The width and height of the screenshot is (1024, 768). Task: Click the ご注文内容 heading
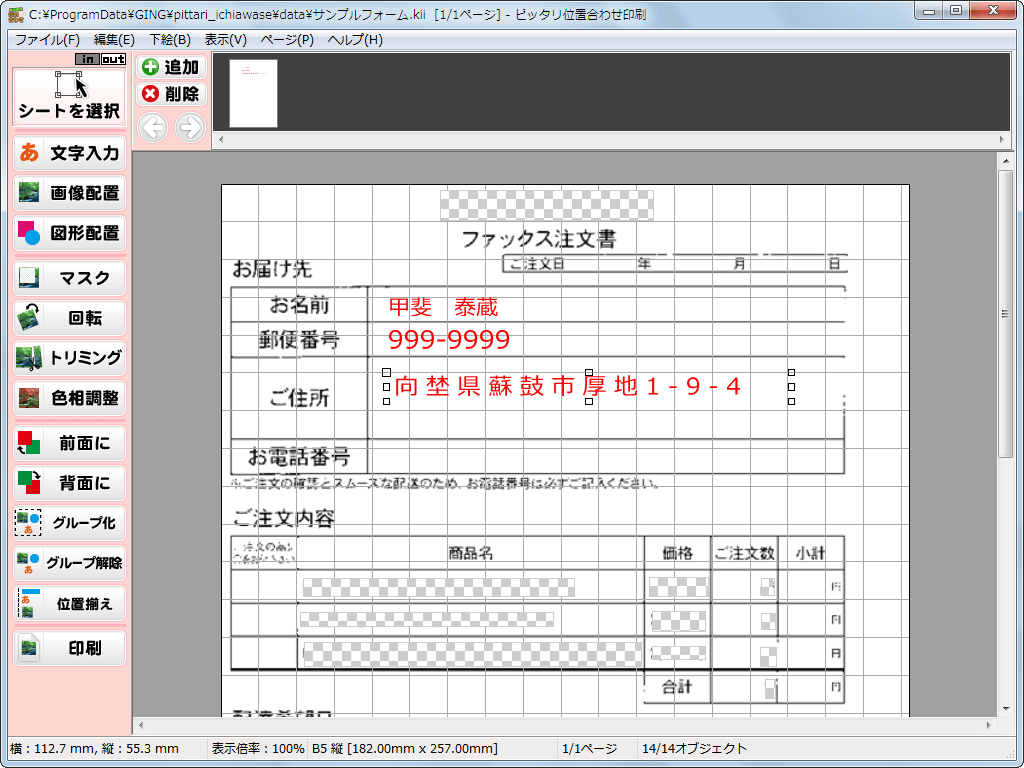click(284, 519)
